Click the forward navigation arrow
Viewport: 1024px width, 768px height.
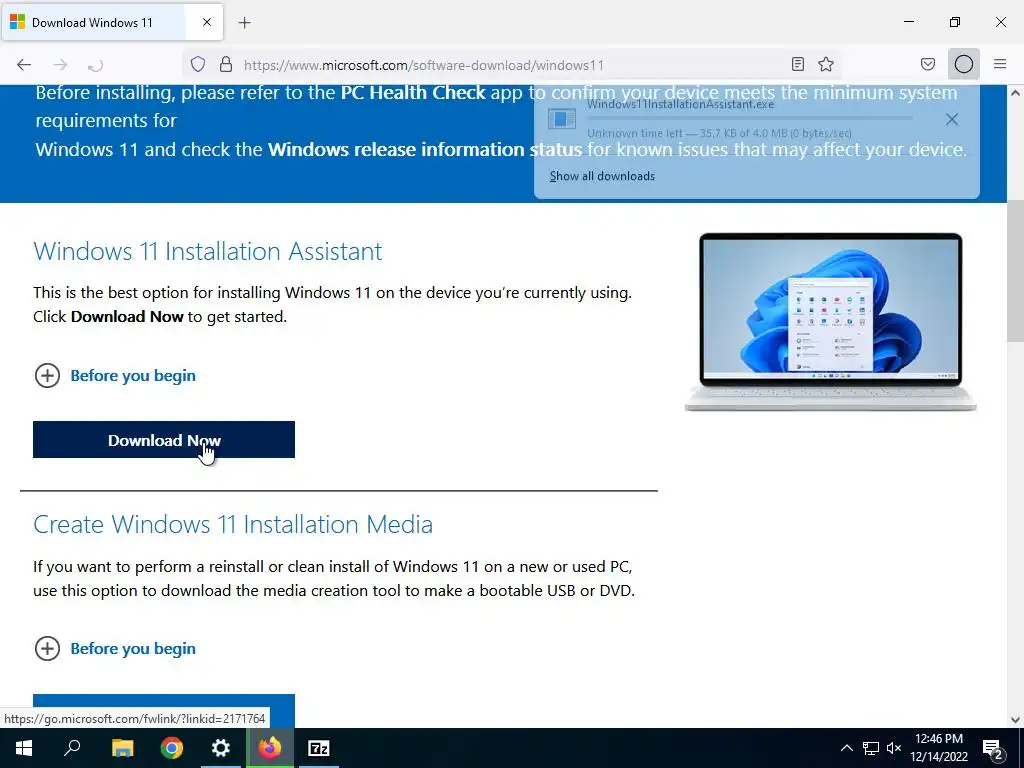point(60,64)
